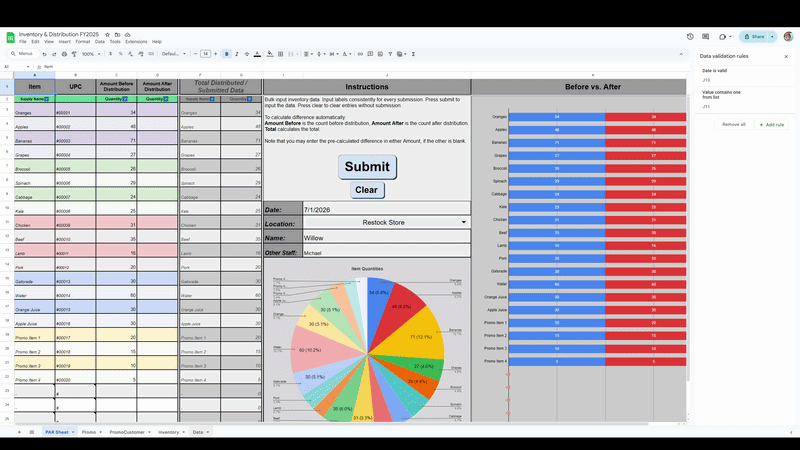
Task: Open version history clock icon
Action: point(690,36)
